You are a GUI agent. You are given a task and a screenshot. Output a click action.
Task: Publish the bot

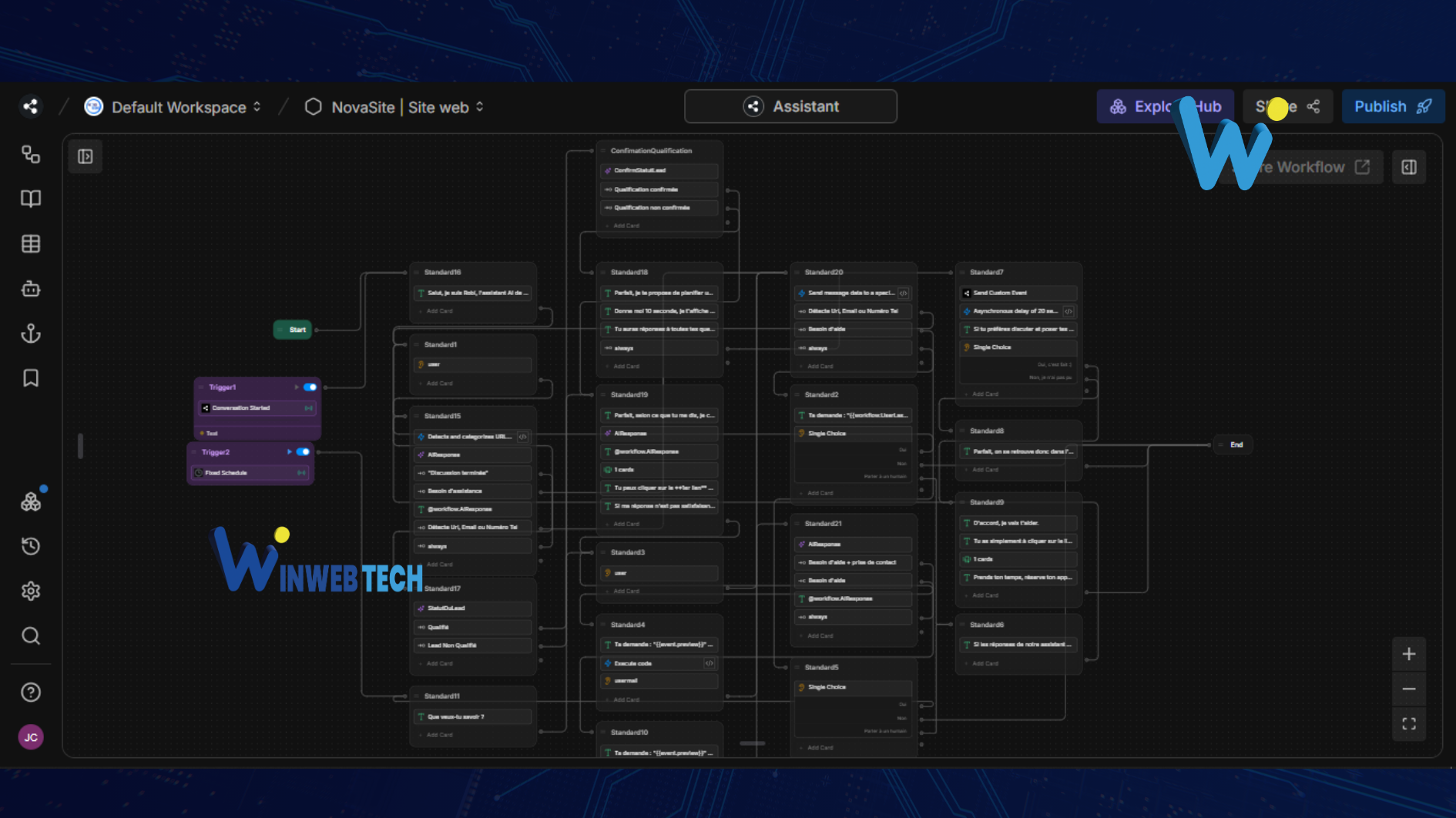coord(1393,106)
